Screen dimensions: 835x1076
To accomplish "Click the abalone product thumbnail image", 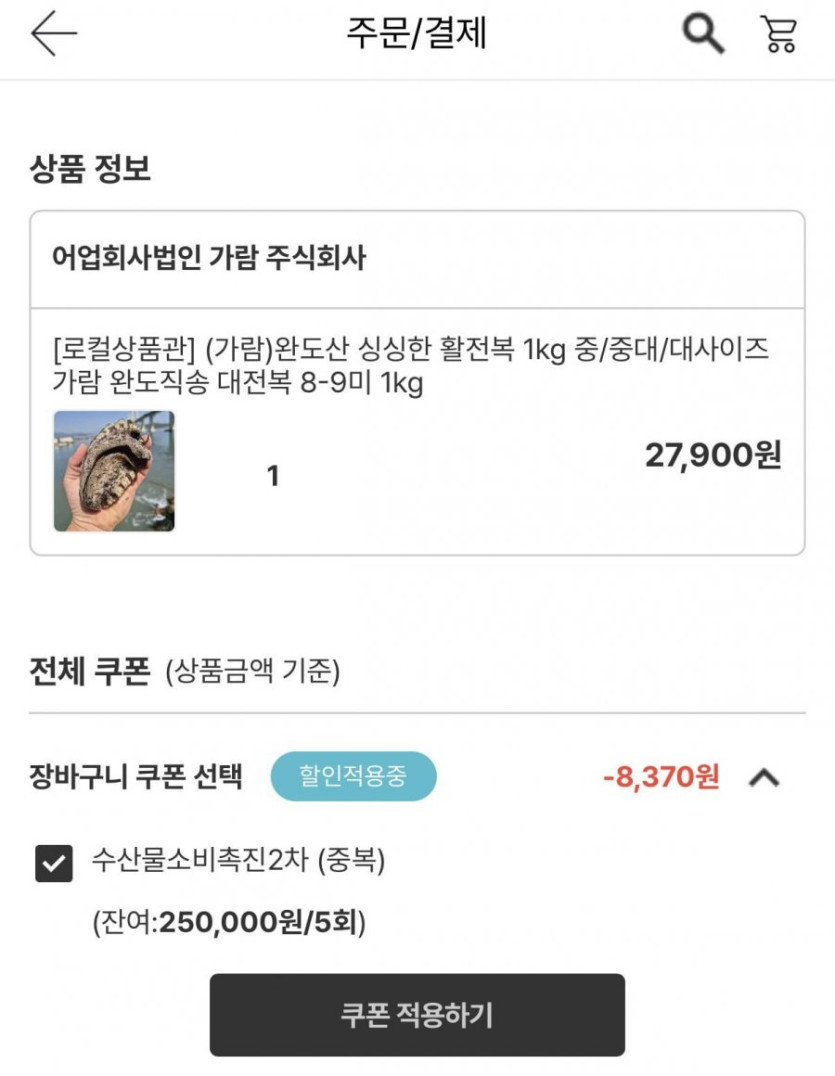I will tap(114, 471).
